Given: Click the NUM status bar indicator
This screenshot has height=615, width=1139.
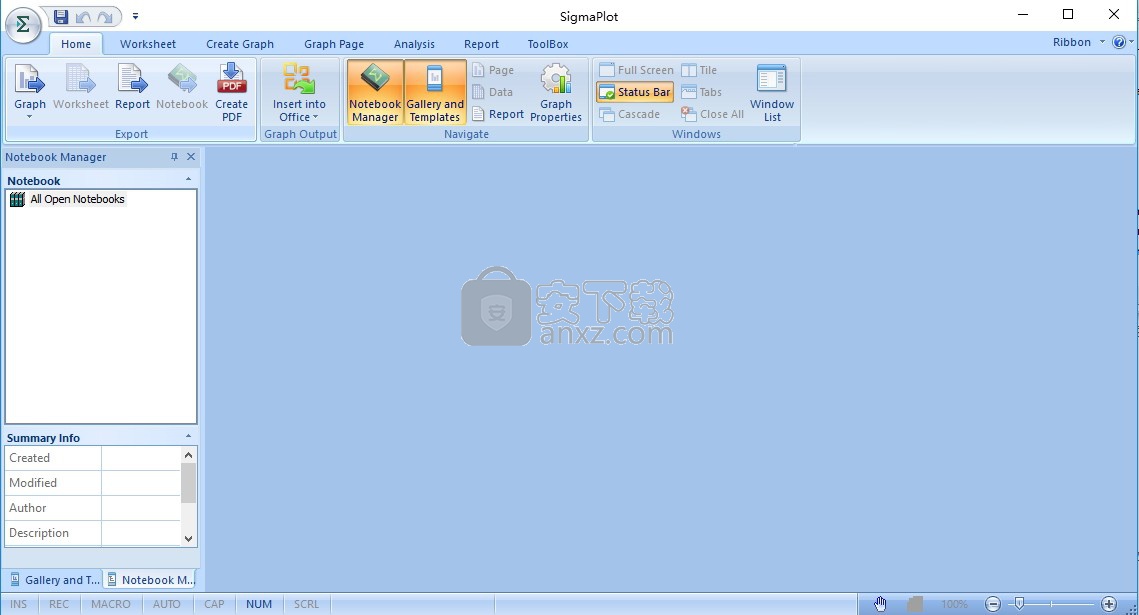Looking at the screenshot, I should pyautogui.click(x=259, y=604).
